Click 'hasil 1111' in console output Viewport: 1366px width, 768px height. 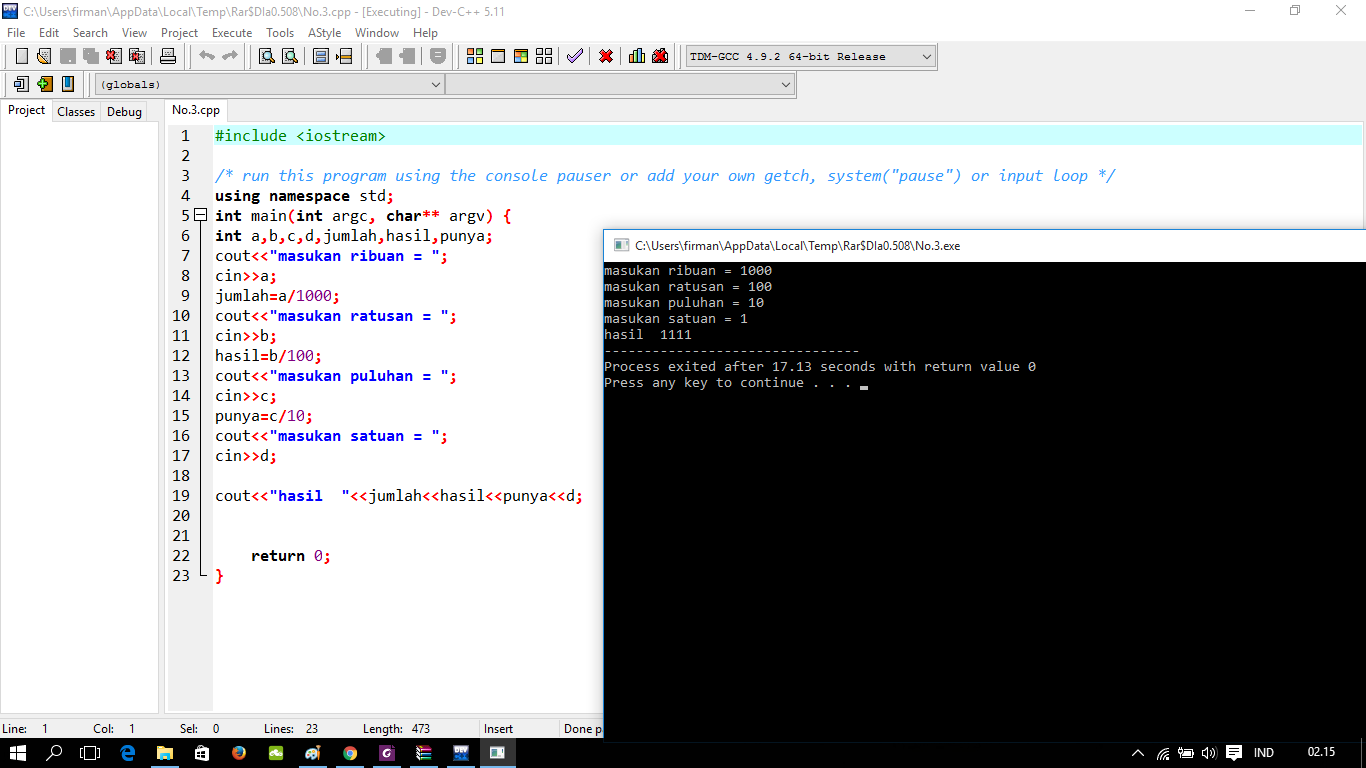click(x=647, y=335)
